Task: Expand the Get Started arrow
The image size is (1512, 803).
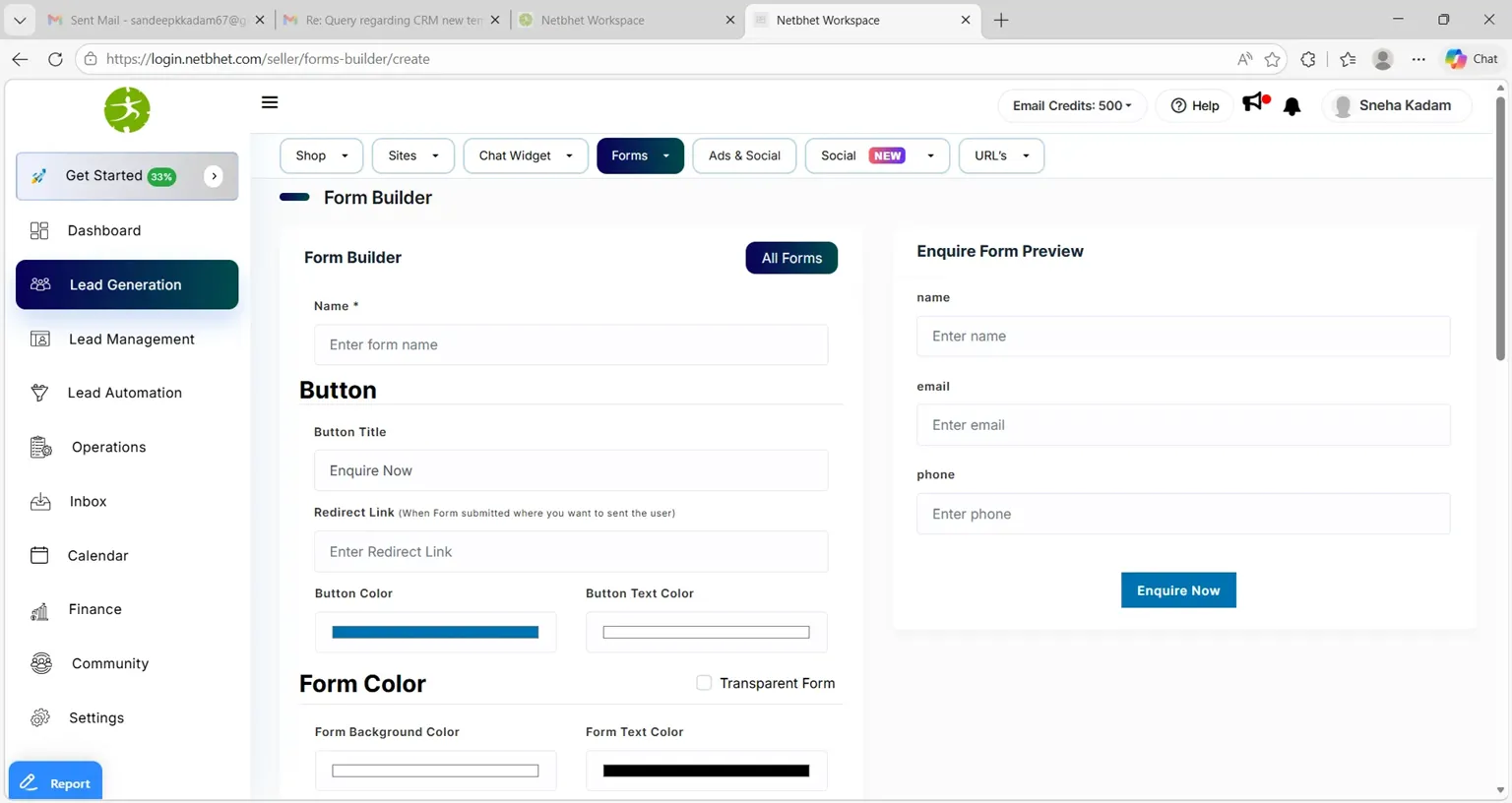Action: 214,176
